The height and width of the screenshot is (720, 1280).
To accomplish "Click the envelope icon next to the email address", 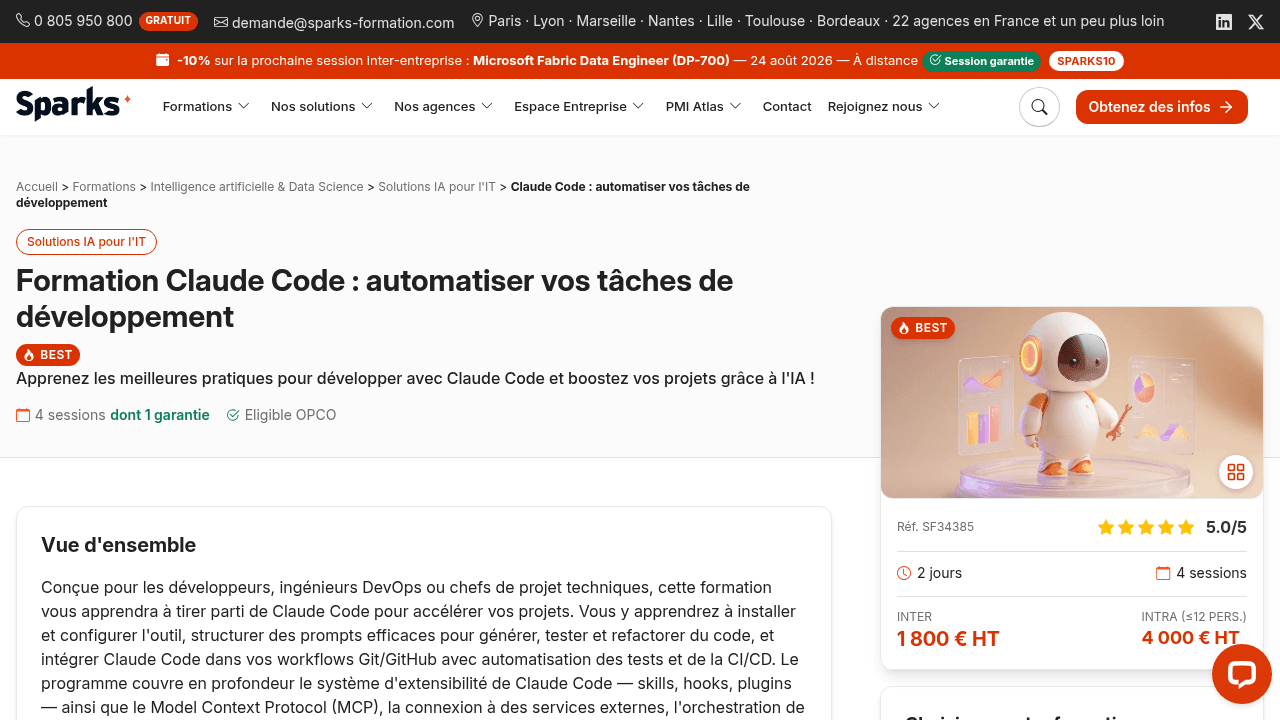I will pos(221,22).
